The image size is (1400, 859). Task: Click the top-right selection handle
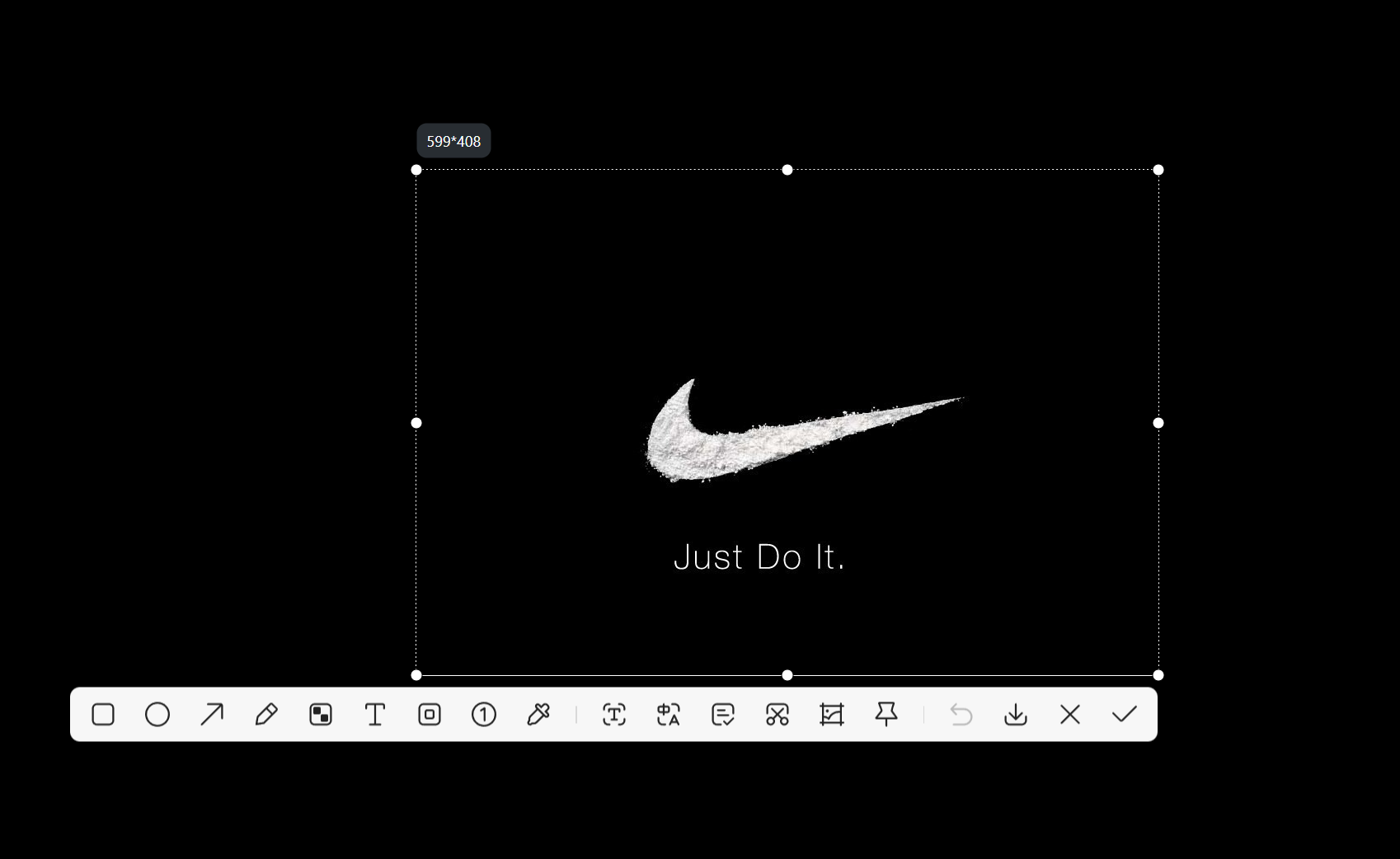pyautogui.click(x=1158, y=170)
